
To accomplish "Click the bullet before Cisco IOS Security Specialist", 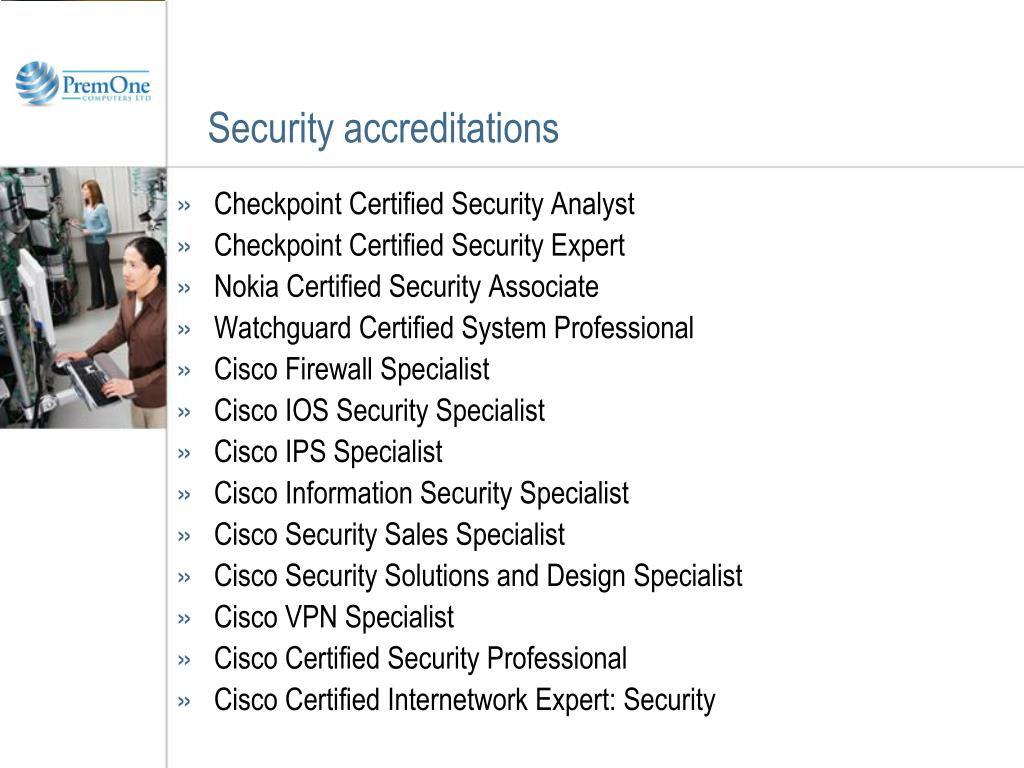I will [x=184, y=412].
